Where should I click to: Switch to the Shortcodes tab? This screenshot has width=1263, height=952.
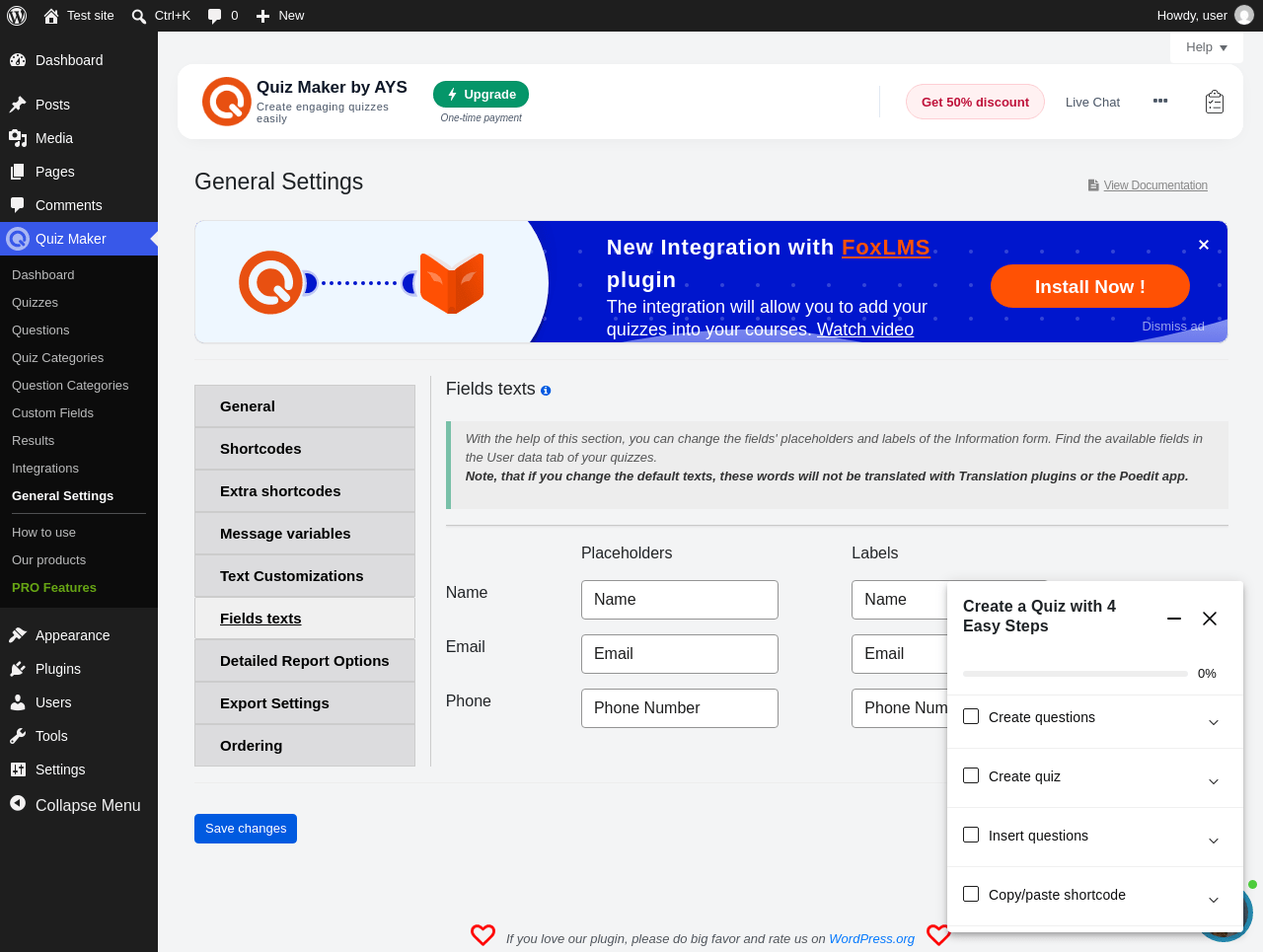click(x=305, y=449)
